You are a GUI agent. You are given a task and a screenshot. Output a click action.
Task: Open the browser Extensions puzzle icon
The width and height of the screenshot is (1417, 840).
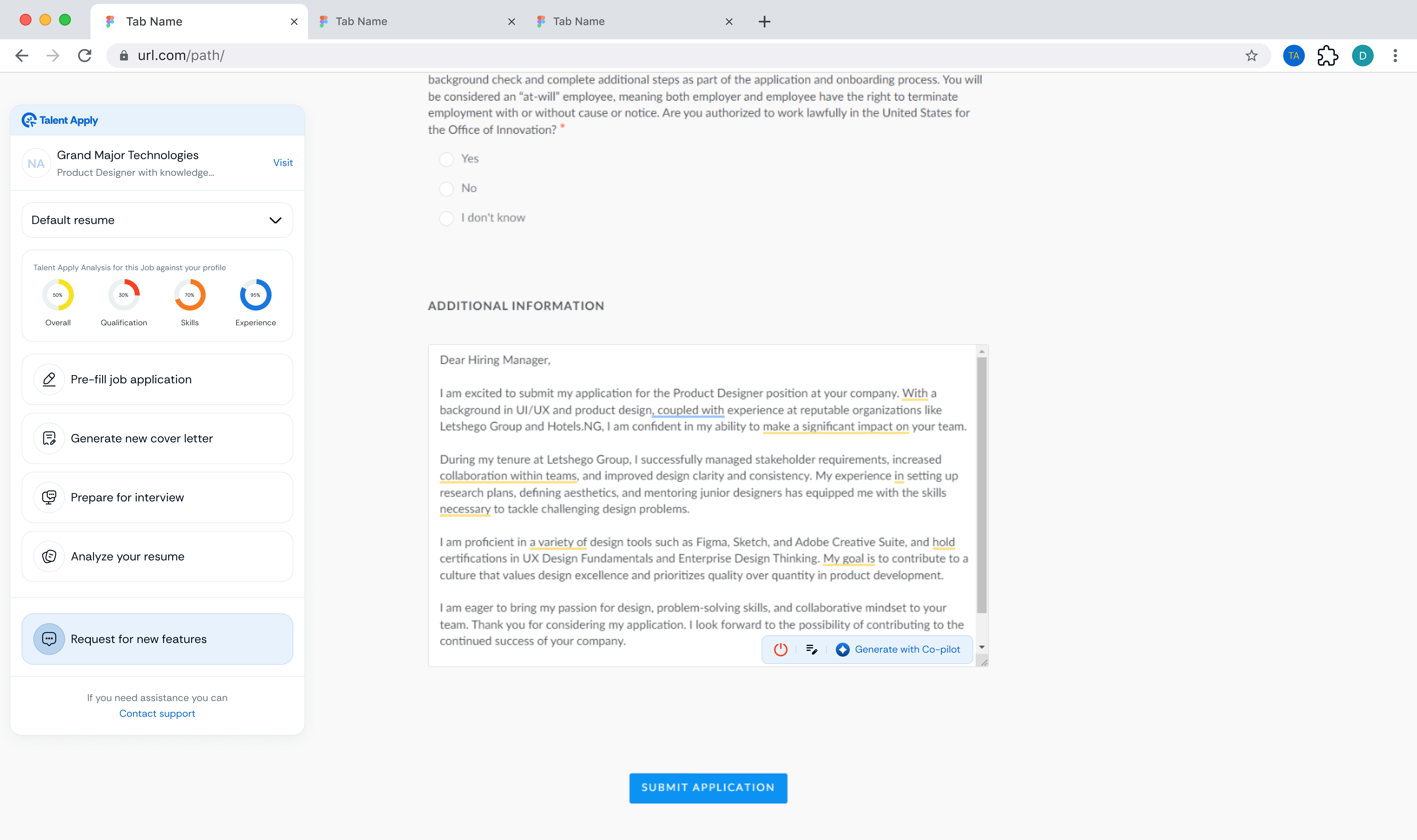coord(1327,56)
